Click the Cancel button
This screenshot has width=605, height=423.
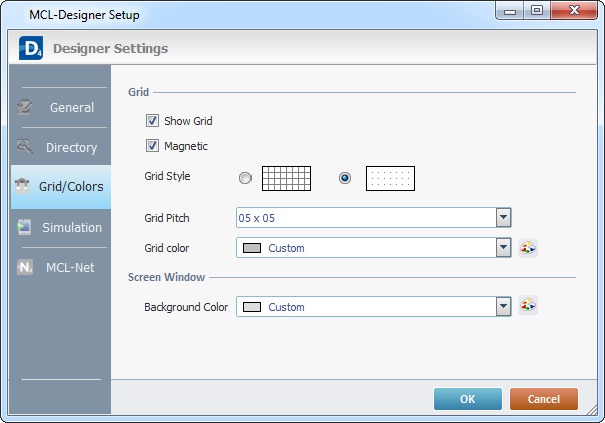(x=543, y=399)
